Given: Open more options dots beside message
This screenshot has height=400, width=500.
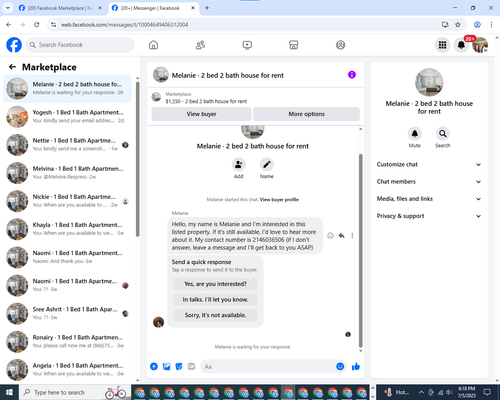Looking at the screenshot, I should [352, 236].
